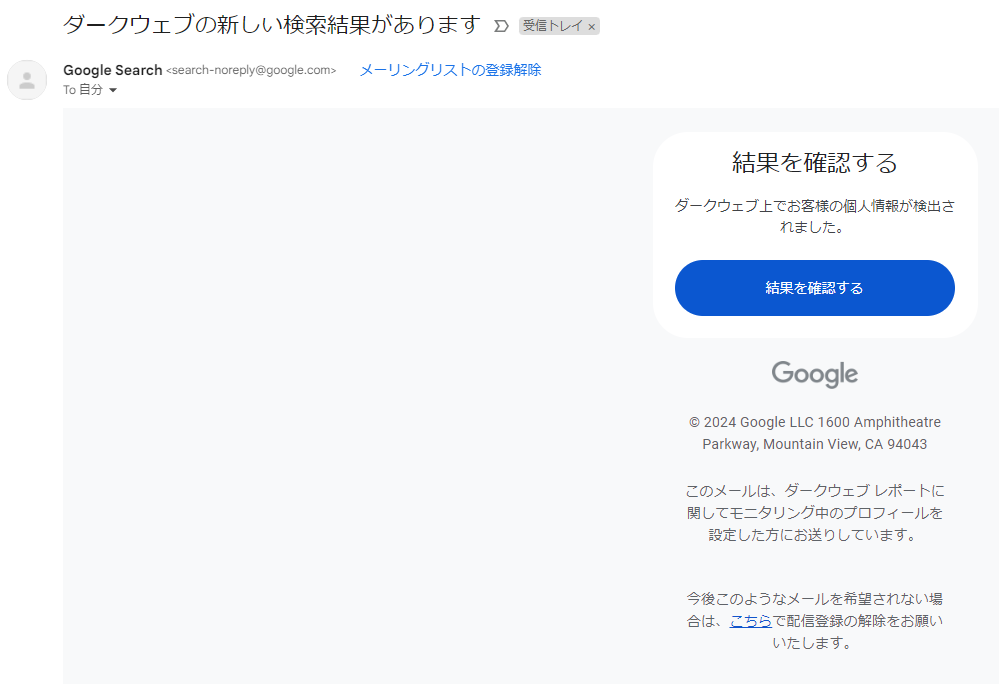
Task: Click the email subject line title
Action: pos(271,25)
